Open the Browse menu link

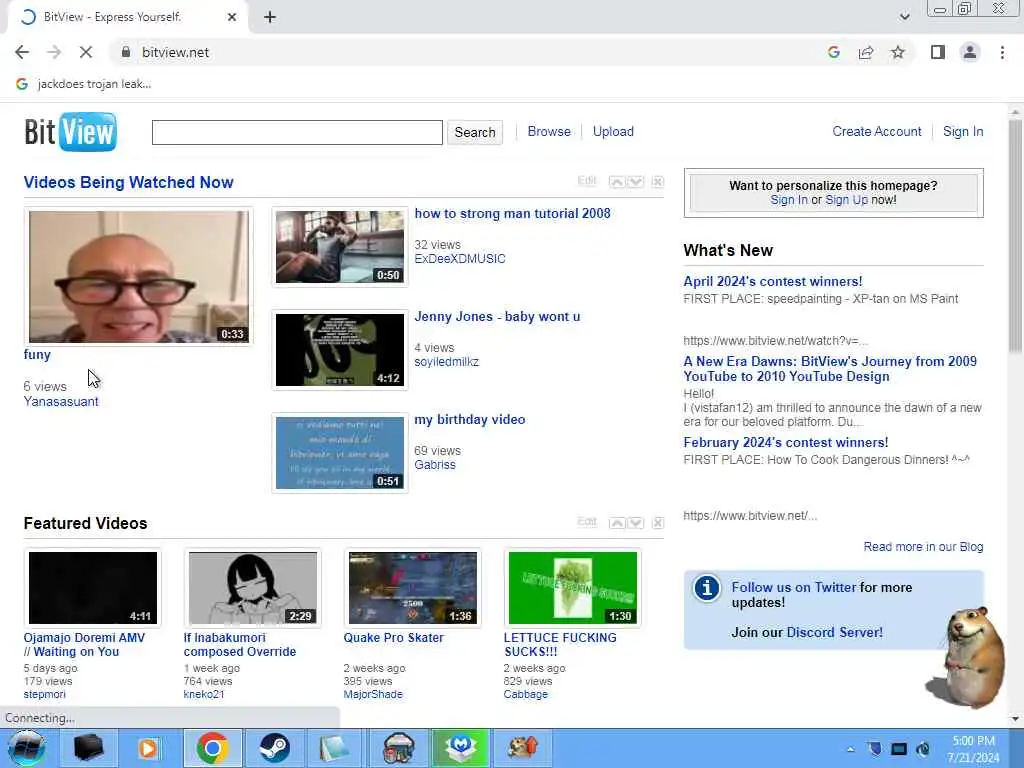549,131
